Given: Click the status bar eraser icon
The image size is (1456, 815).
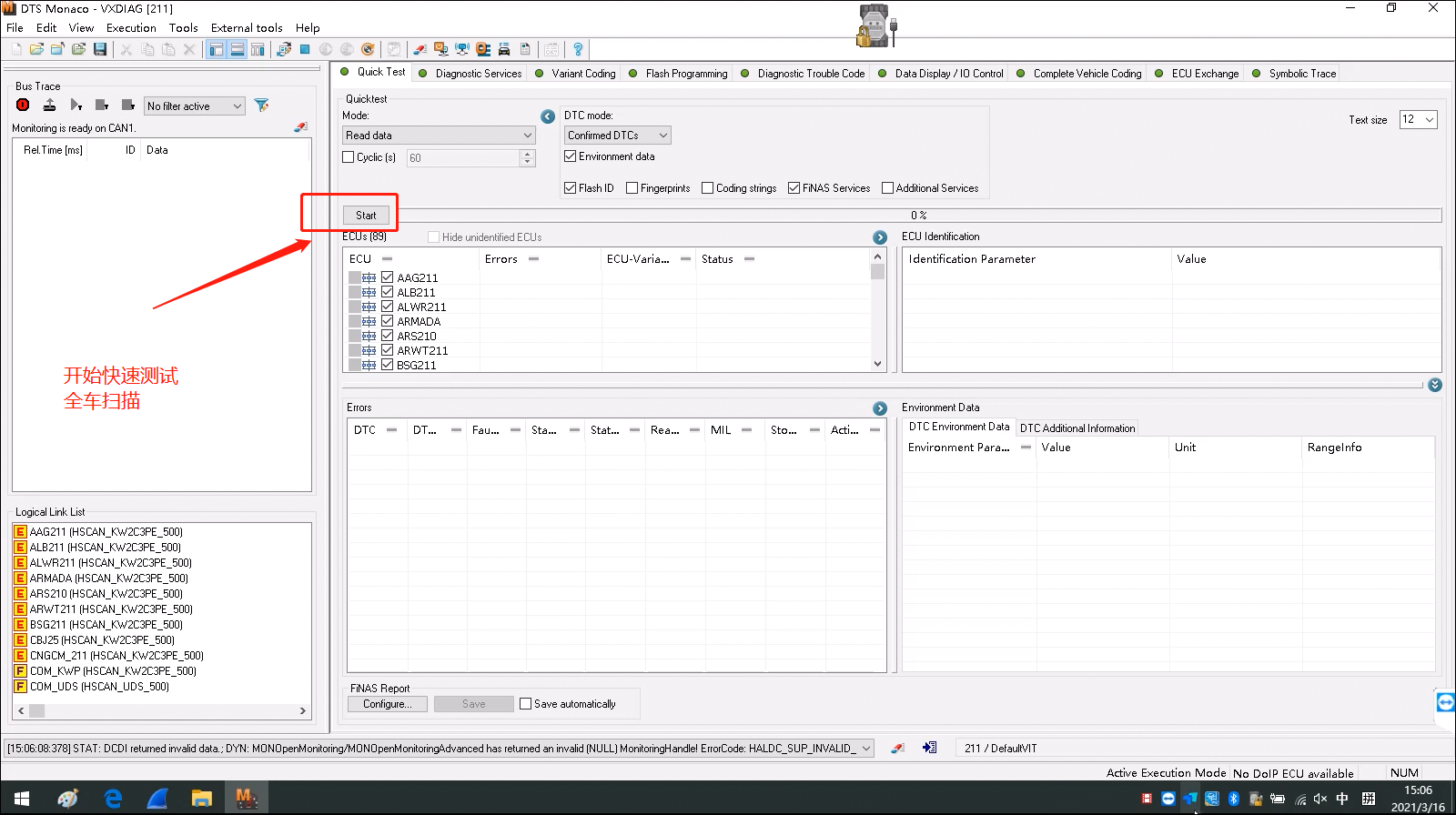Looking at the screenshot, I should point(898,748).
